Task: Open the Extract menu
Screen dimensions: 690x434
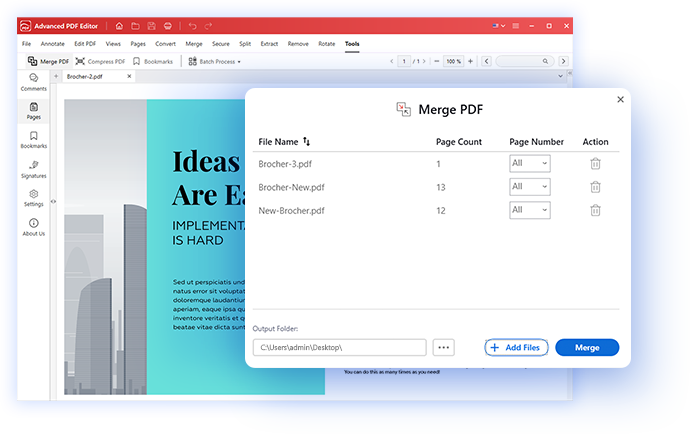Action: 269,44
